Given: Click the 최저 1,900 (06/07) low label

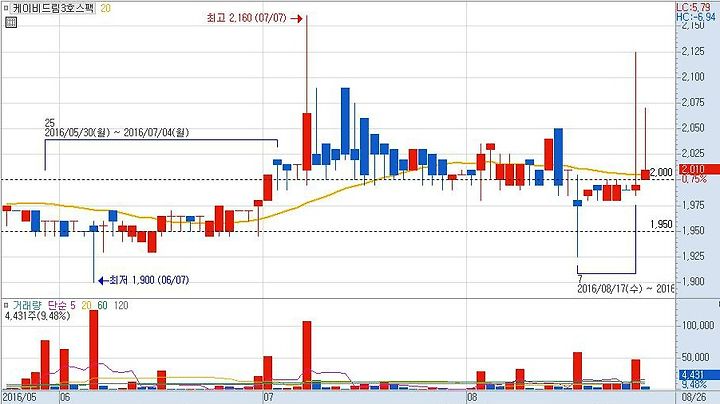Looking at the screenshot, I should pos(149,280).
